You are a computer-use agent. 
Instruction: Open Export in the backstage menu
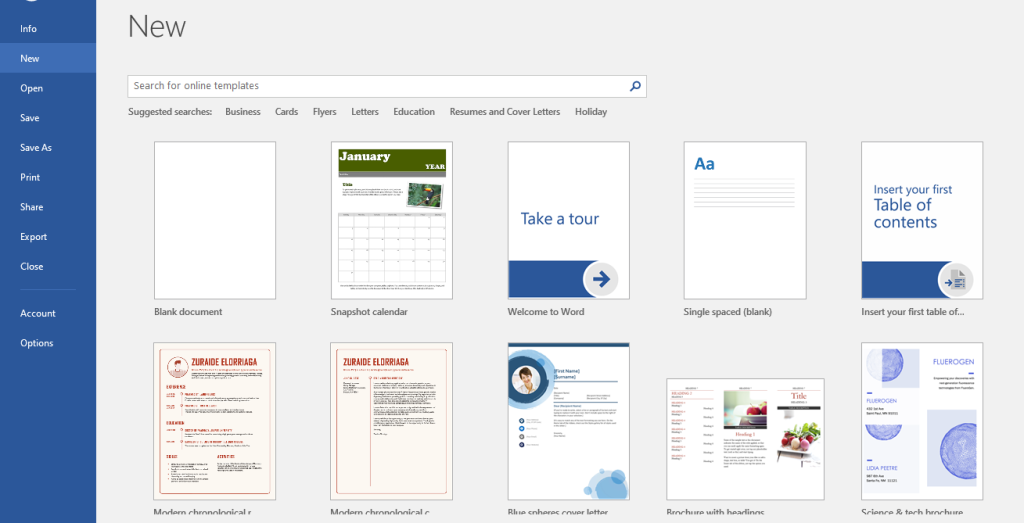[x=34, y=237]
